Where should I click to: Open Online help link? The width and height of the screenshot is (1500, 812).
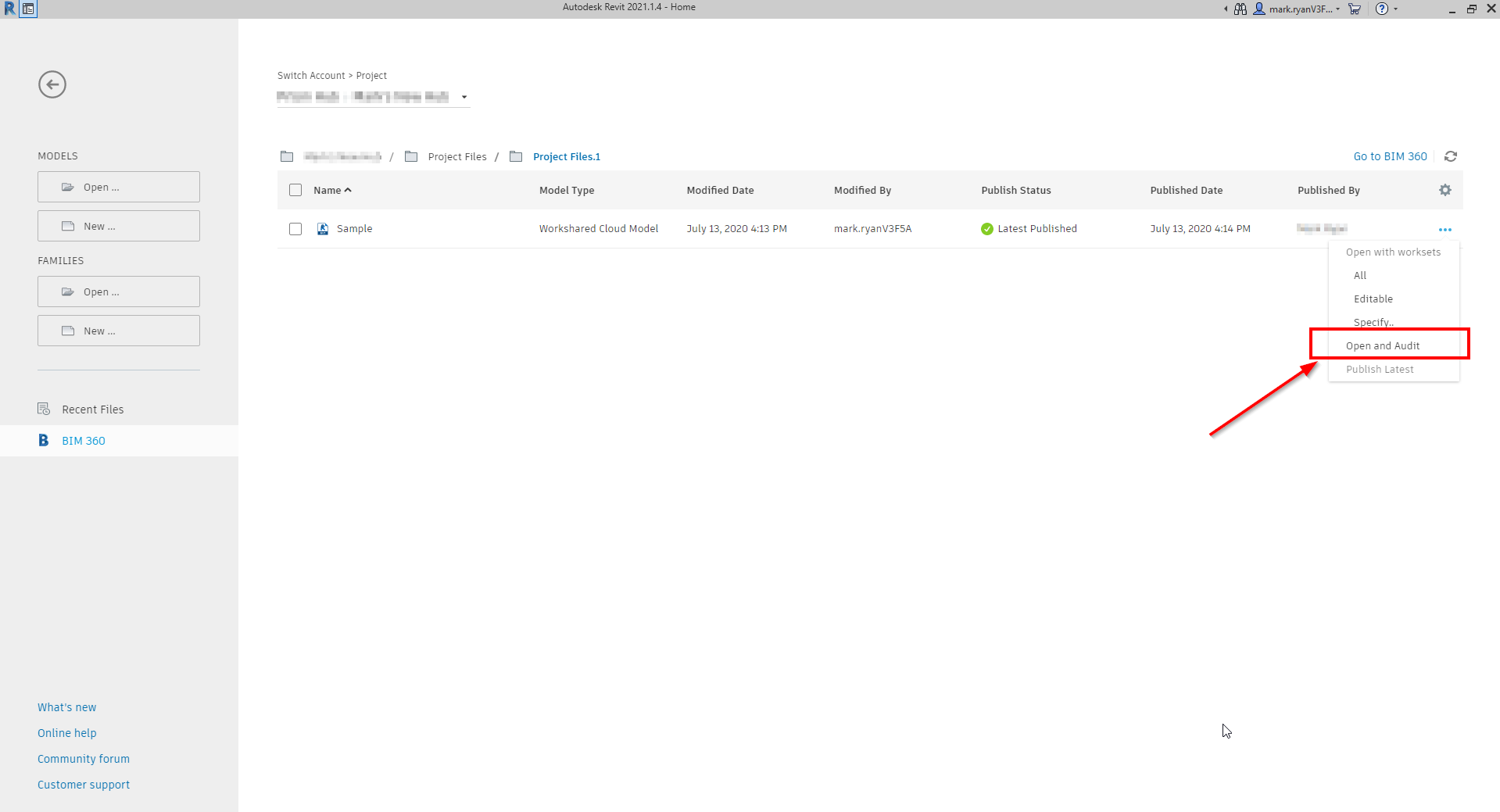tap(67, 732)
